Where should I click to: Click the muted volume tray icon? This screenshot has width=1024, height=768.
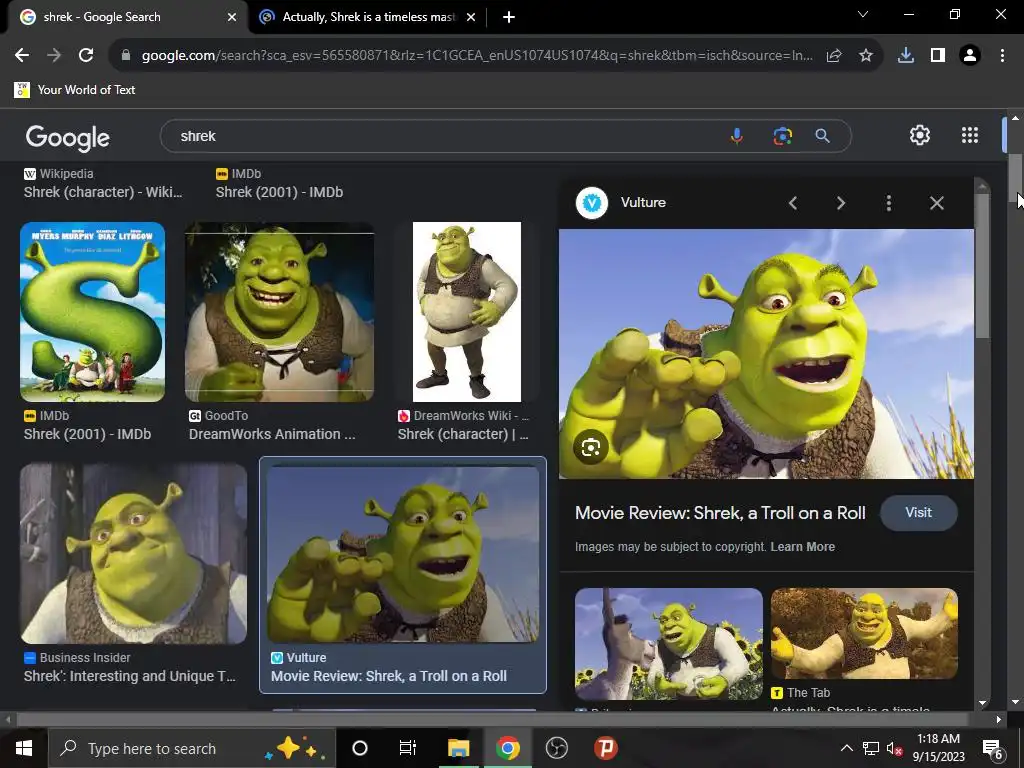[895, 749]
